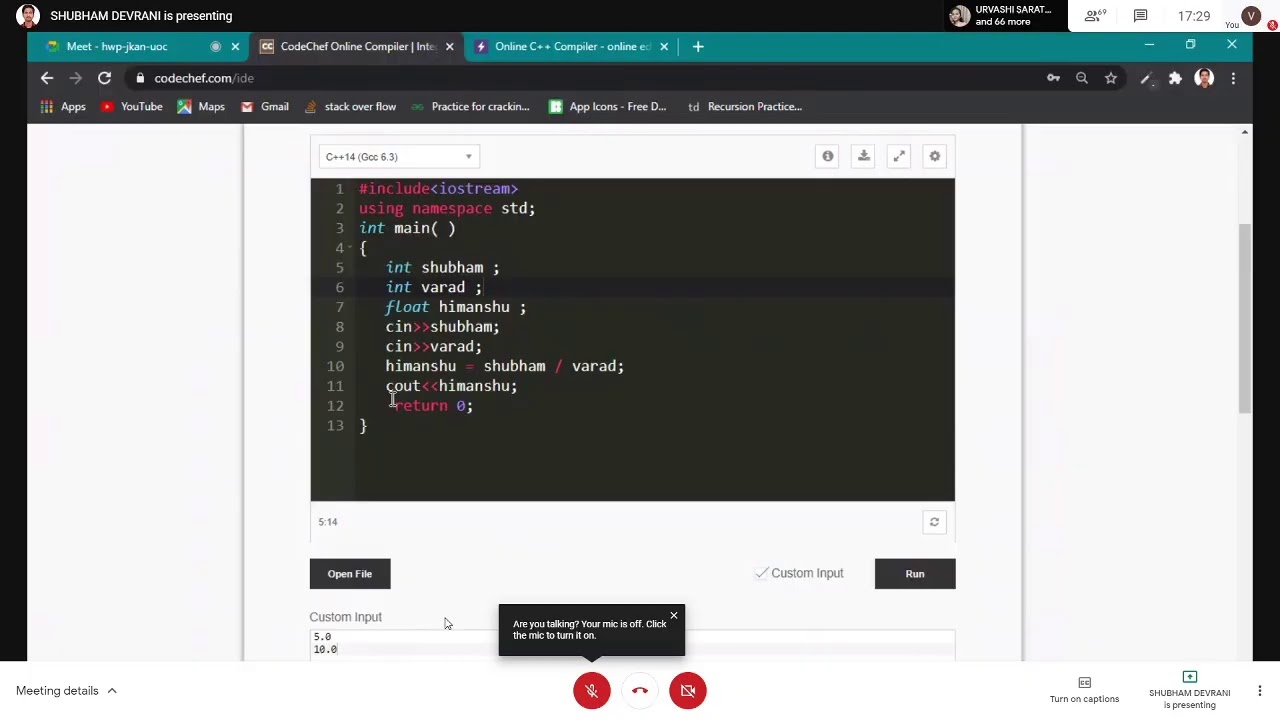This screenshot has height=720, width=1280.
Task: Download the code with the download icon
Action: coord(863,156)
